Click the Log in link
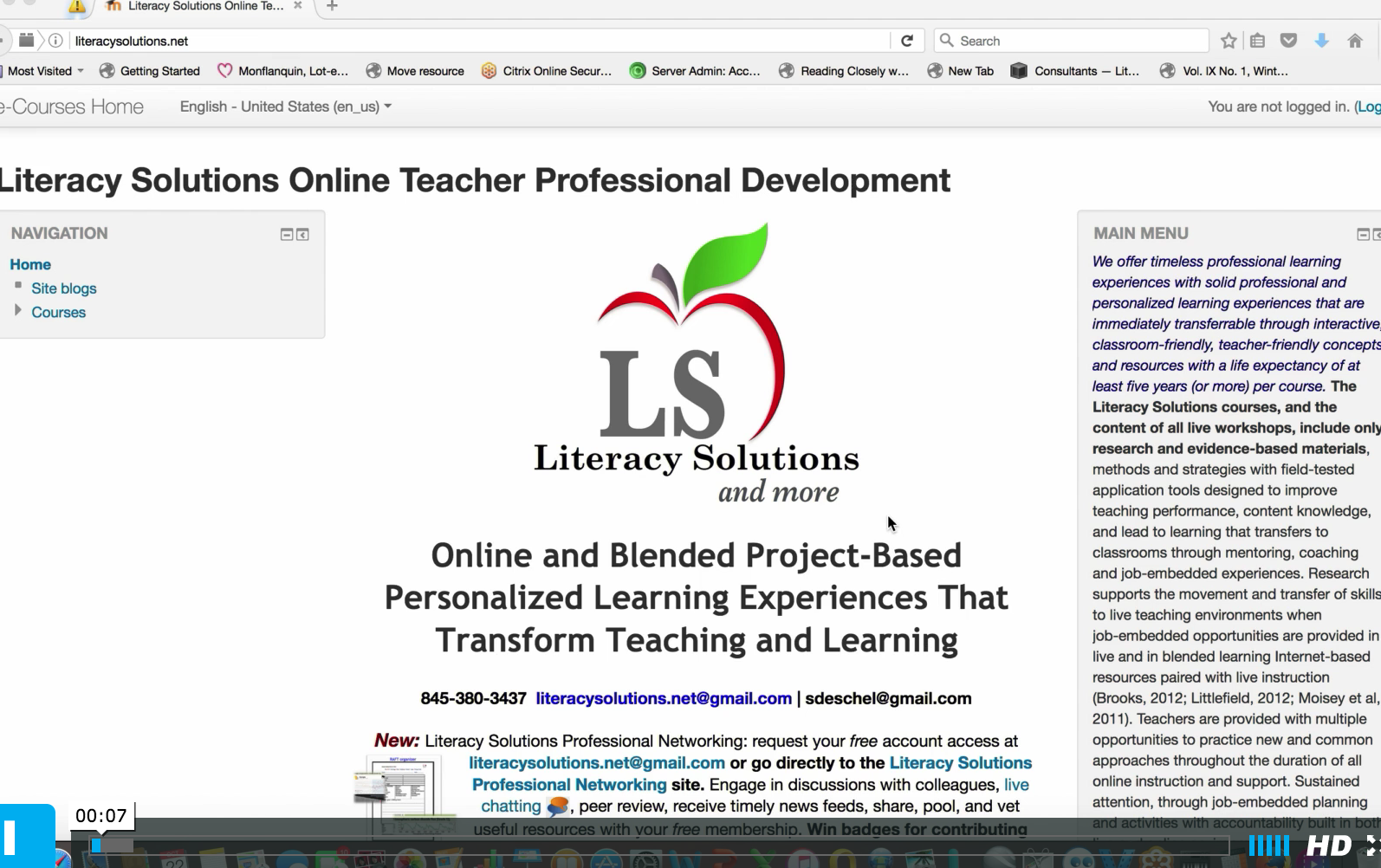The width and height of the screenshot is (1381, 868). (1370, 107)
